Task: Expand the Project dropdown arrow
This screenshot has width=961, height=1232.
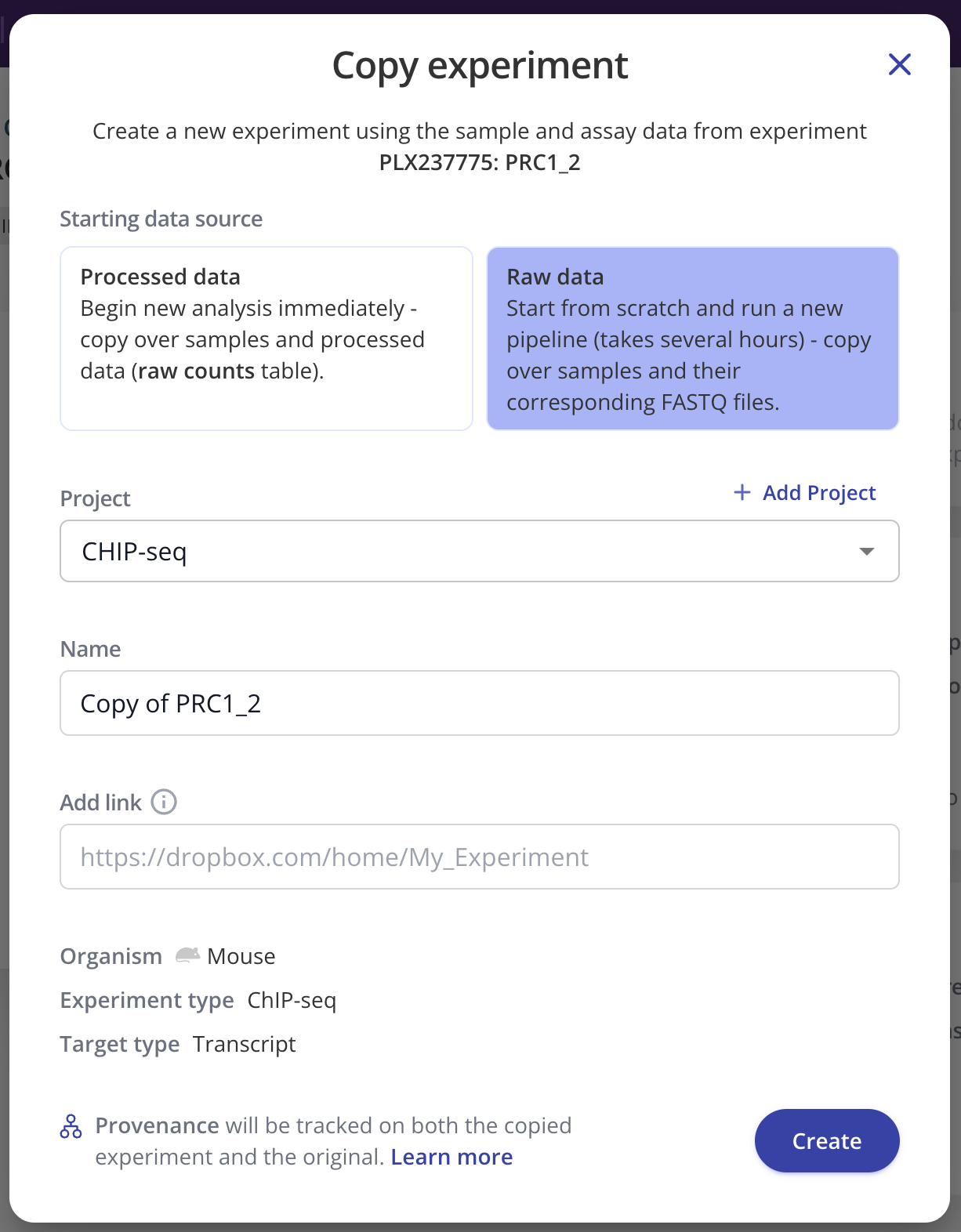Action: (x=866, y=552)
